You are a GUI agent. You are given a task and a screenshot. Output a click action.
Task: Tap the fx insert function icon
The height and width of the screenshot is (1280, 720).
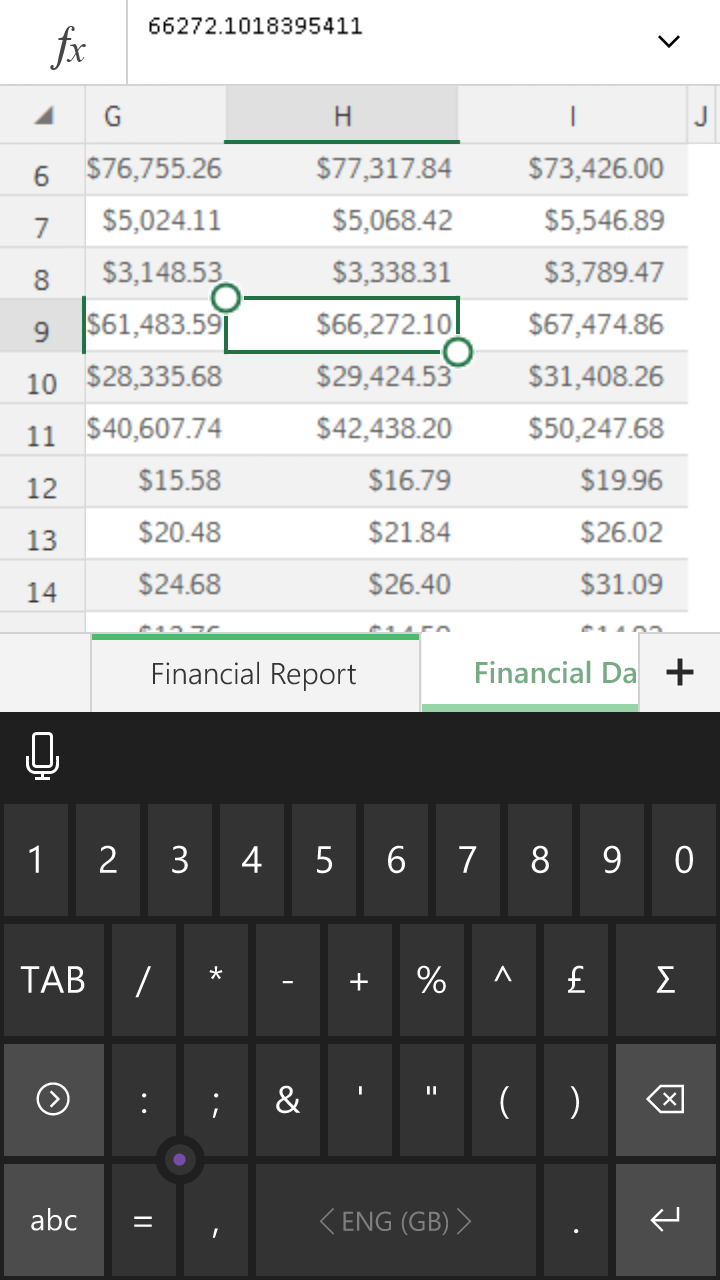pos(66,45)
